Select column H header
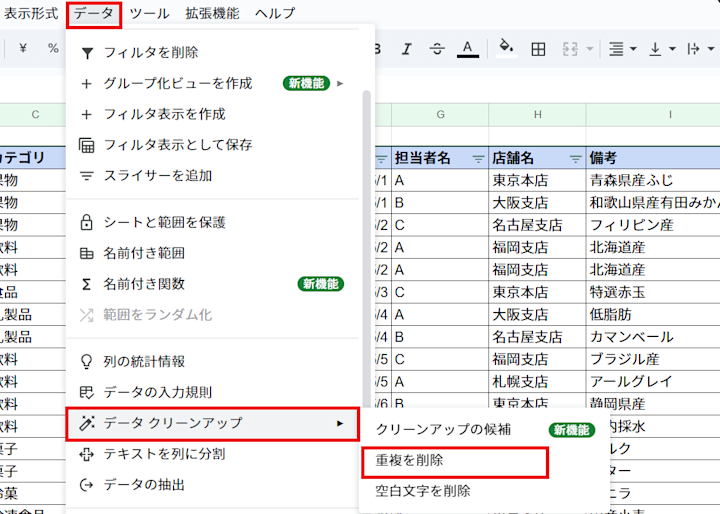720x514 pixels. point(537,115)
